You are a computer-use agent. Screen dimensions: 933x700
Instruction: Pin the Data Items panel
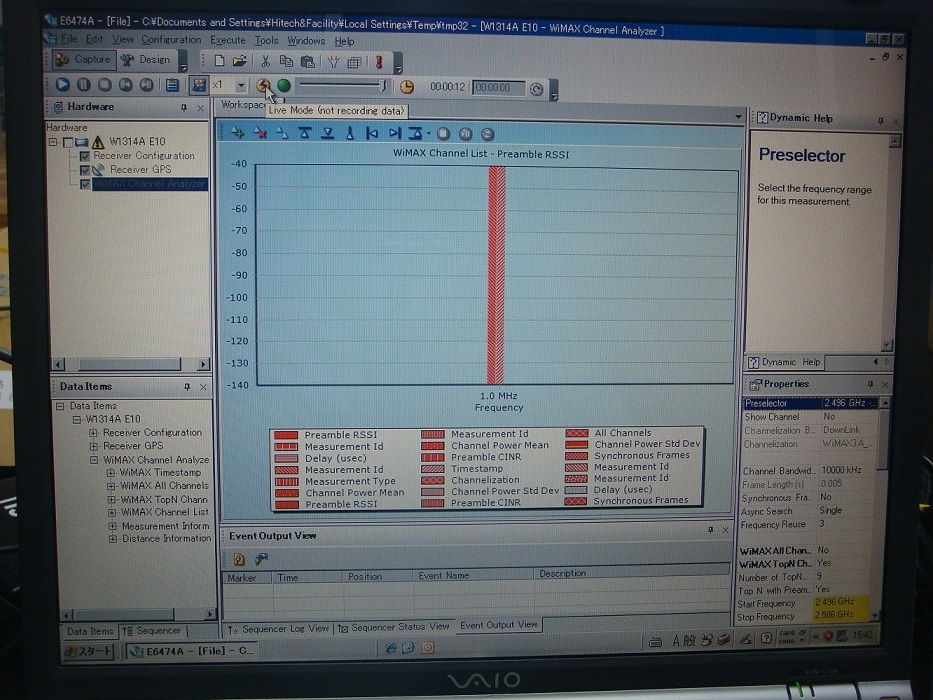point(187,387)
